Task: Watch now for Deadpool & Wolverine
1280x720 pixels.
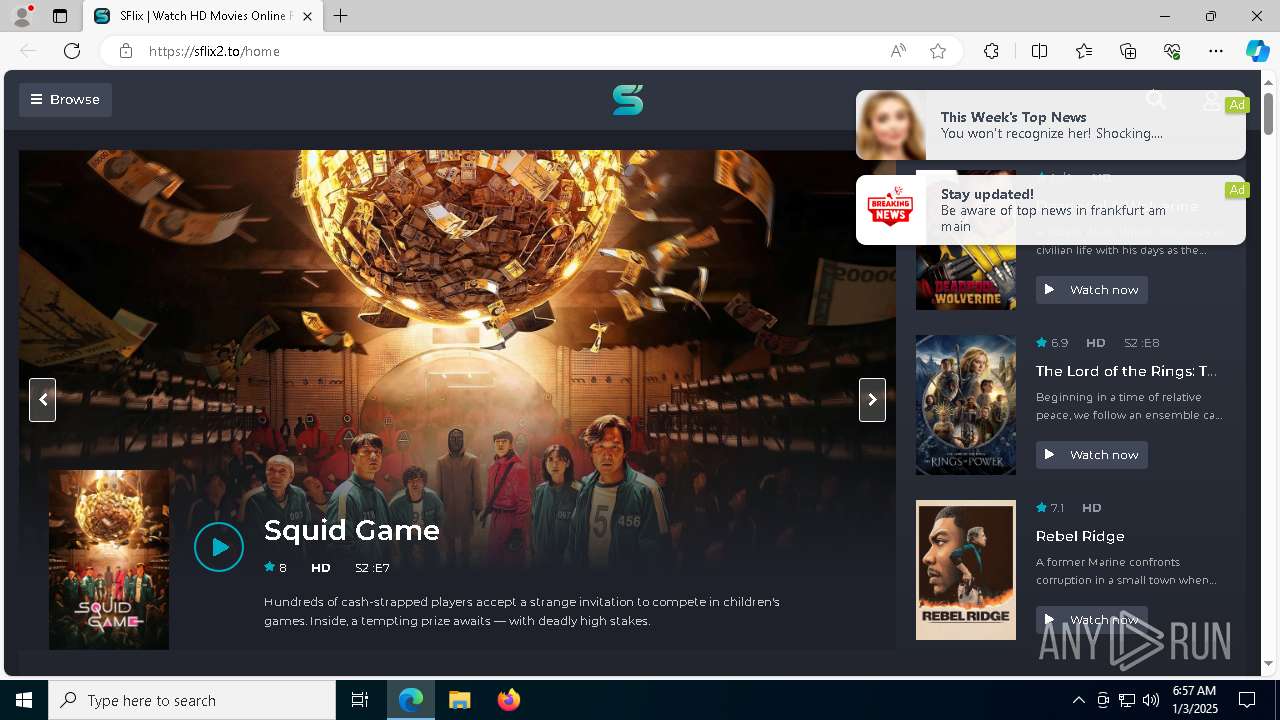Action: (x=1091, y=290)
